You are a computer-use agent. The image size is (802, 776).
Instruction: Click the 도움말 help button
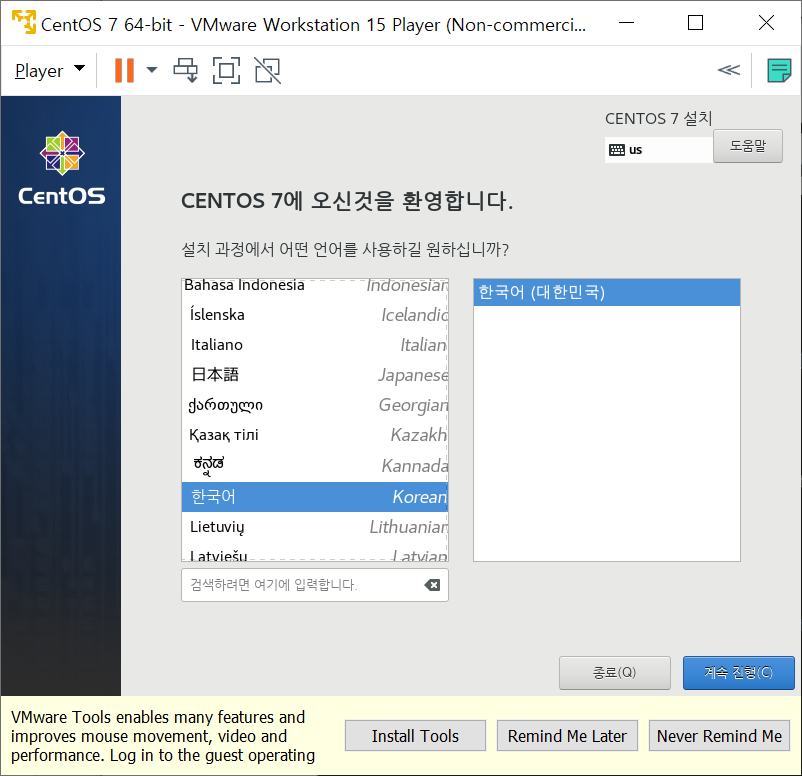coord(747,146)
